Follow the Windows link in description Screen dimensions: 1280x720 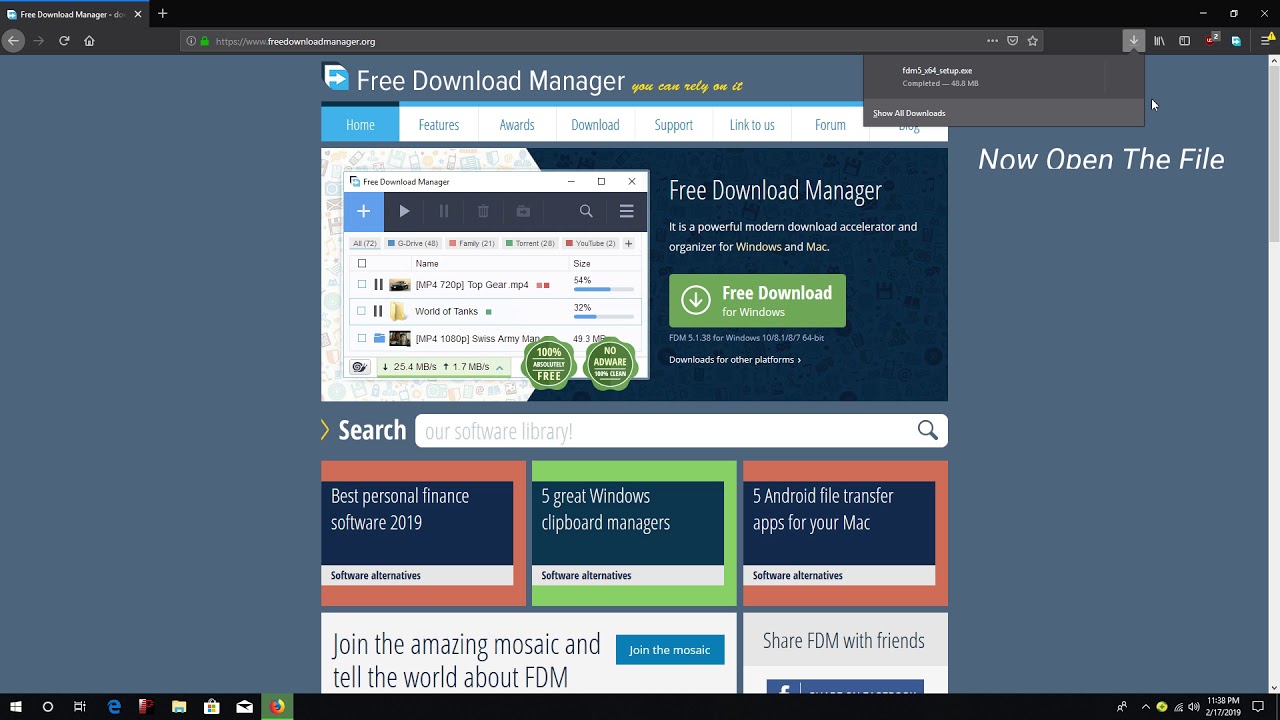point(758,247)
